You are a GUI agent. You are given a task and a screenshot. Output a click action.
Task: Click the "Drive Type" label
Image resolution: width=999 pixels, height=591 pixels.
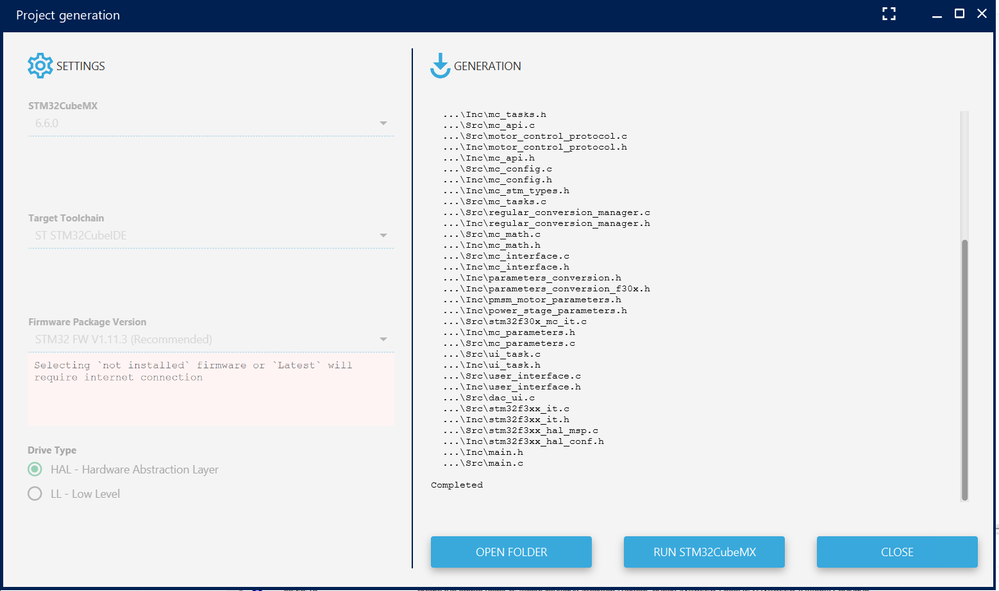point(52,450)
